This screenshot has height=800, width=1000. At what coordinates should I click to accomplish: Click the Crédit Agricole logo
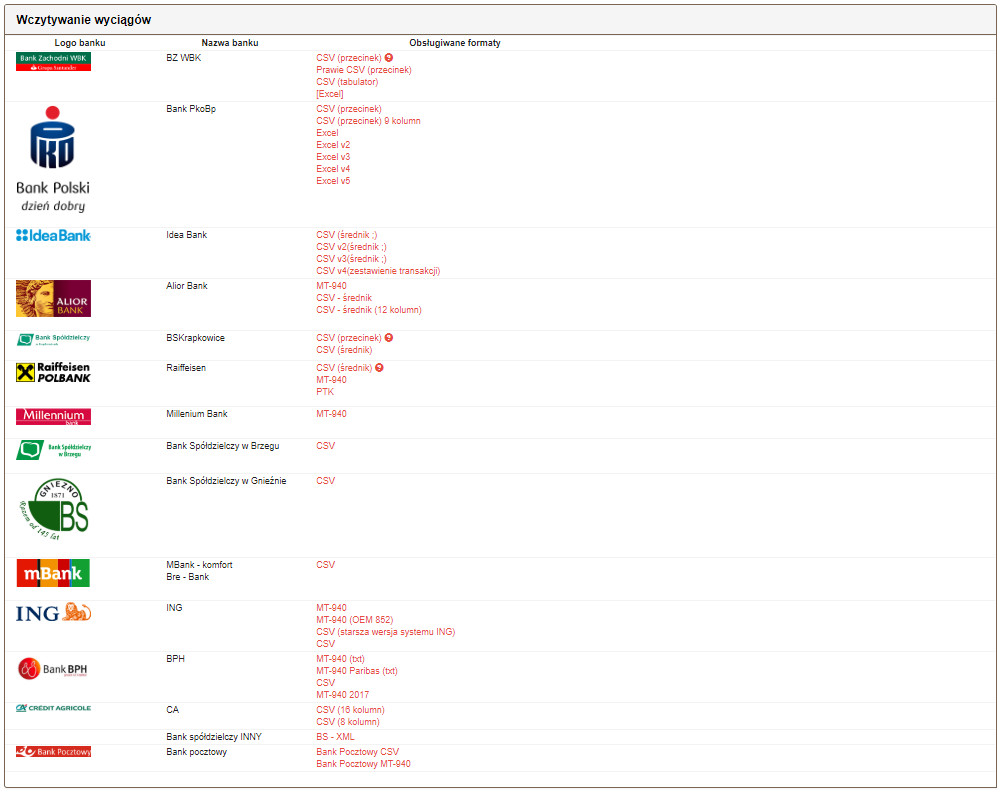[x=54, y=708]
